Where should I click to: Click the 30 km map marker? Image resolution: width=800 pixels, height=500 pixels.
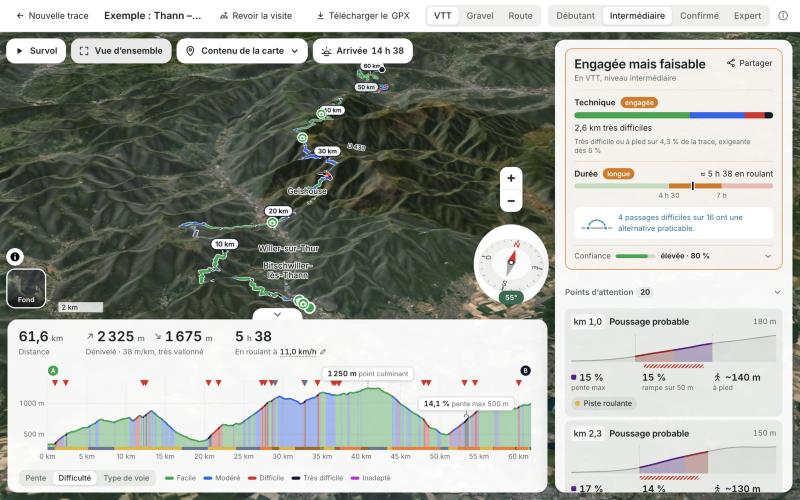click(327, 151)
